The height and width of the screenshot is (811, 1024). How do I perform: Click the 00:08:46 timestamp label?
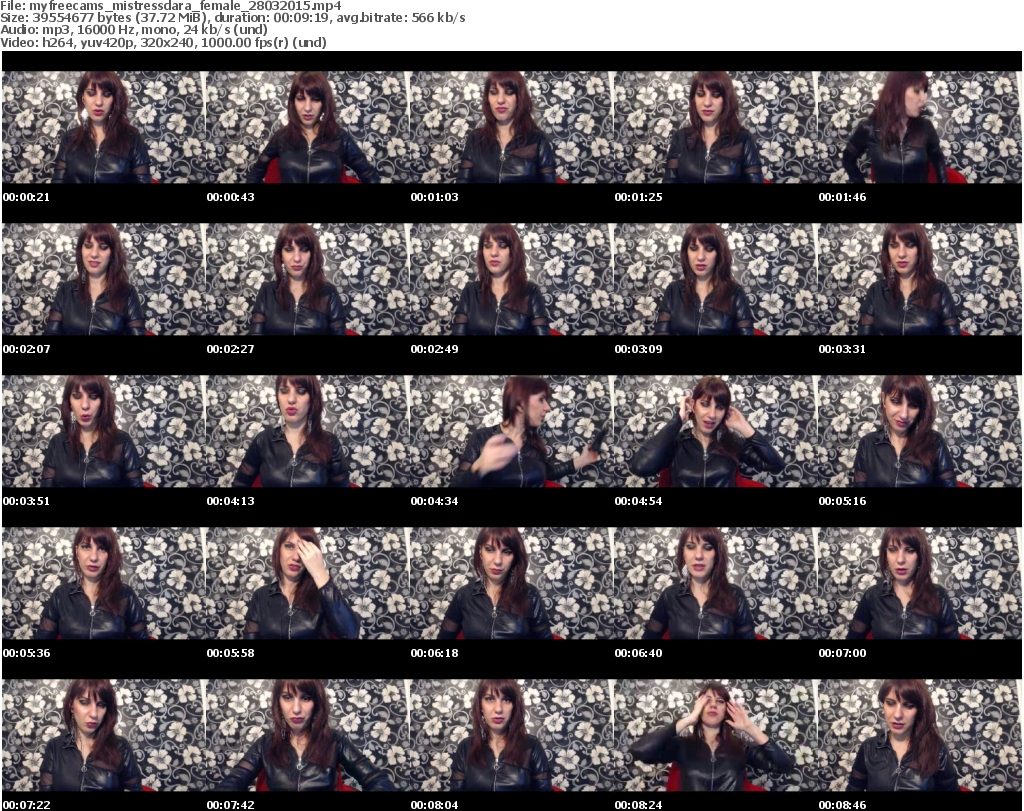pos(842,805)
